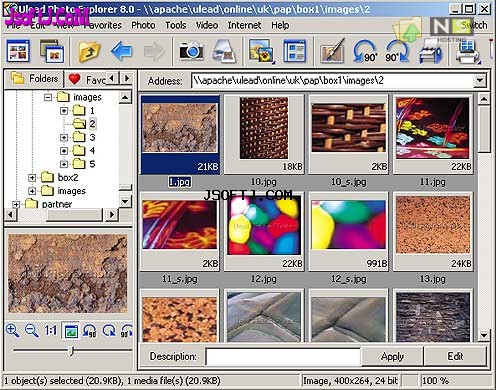Click the edit image paintbrush icon

pyautogui.click(x=332, y=51)
